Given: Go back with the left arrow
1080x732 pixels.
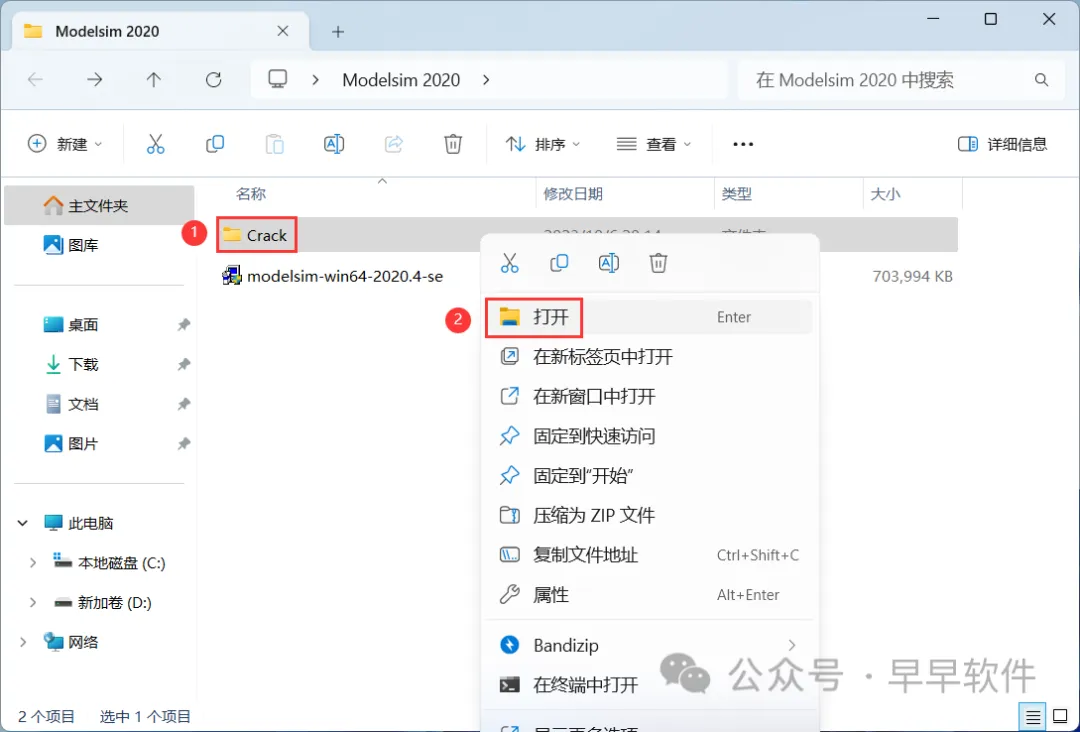Looking at the screenshot, I should (35, 80).
